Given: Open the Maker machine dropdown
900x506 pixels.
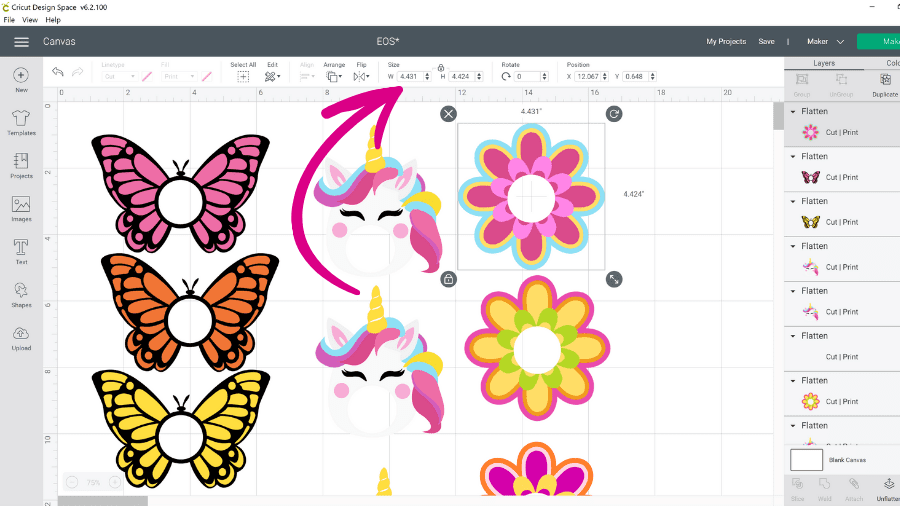Looking at the screenshot, I should tap(825, 41).
